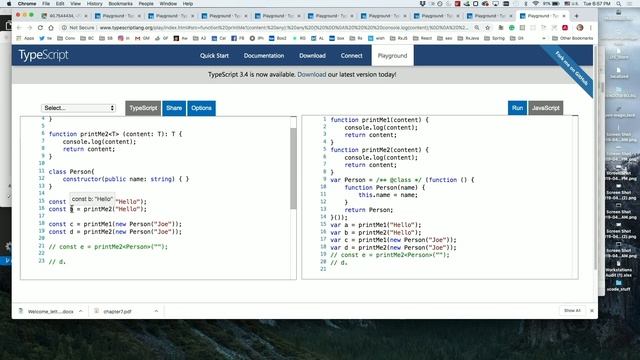
Task: Close the active Playground tab
Action: (x=564, y=16)
